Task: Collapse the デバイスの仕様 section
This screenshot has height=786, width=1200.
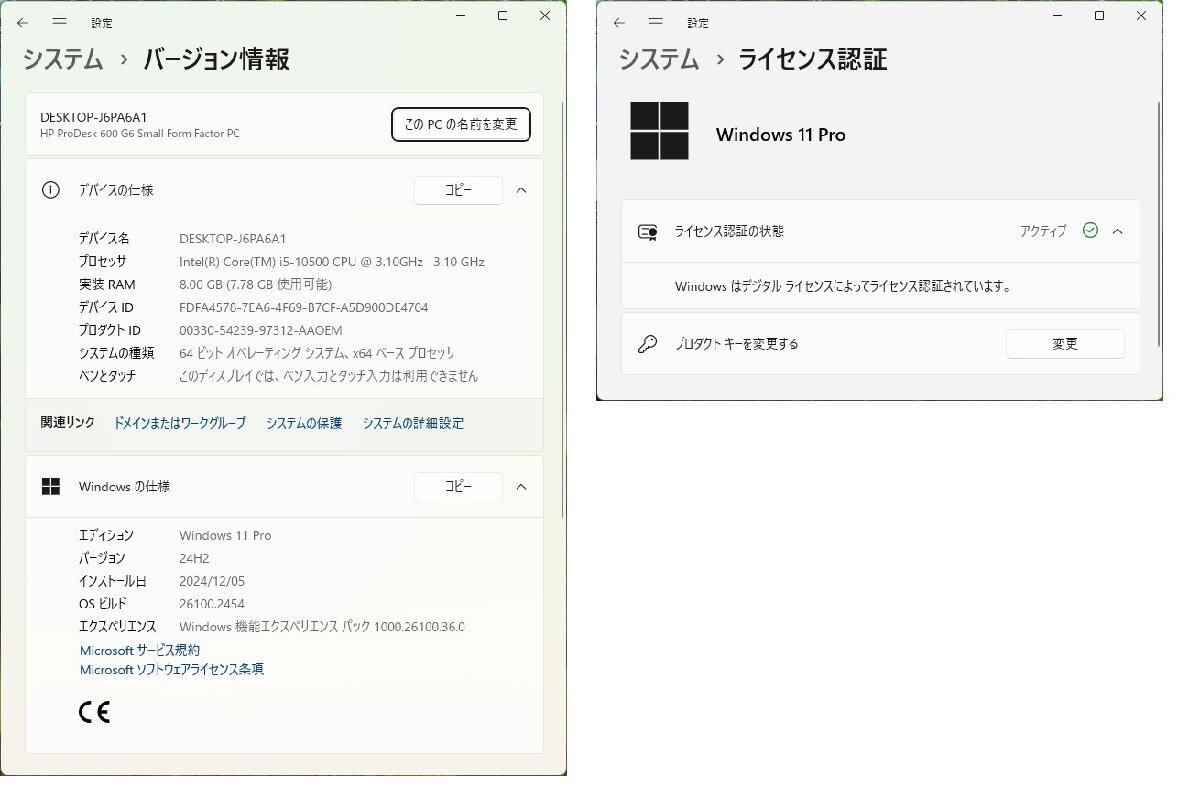Action: click(x=521, y=190)
